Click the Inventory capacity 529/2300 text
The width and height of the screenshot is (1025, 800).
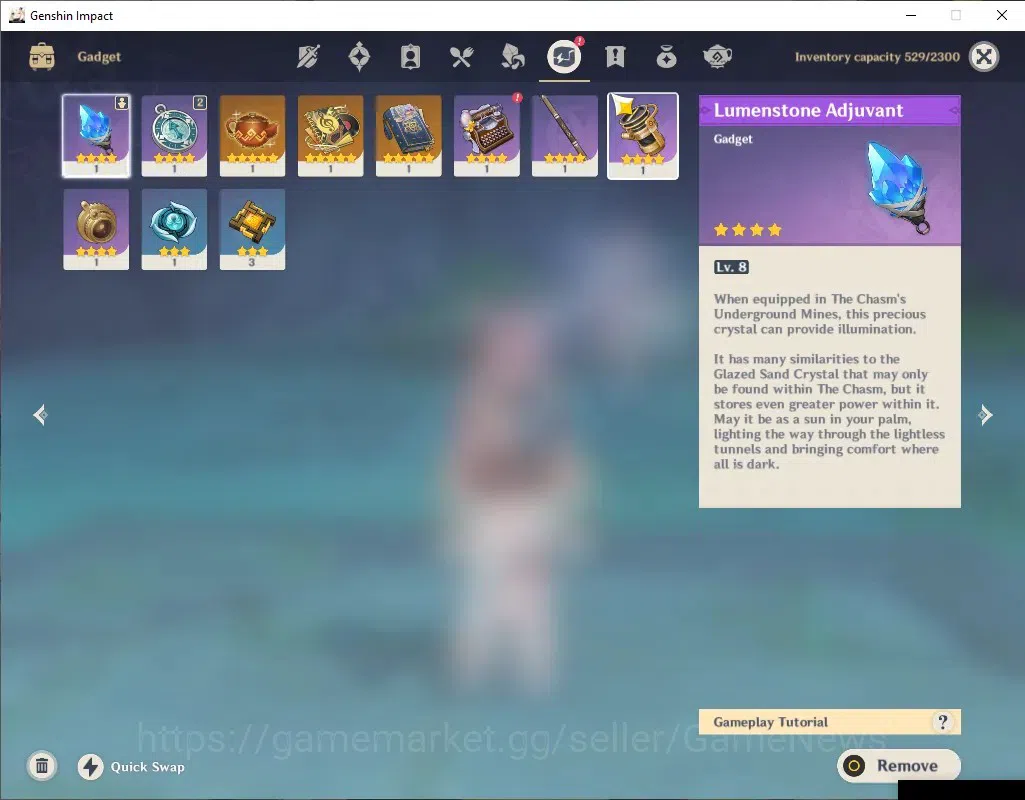(x=877, y=57)
